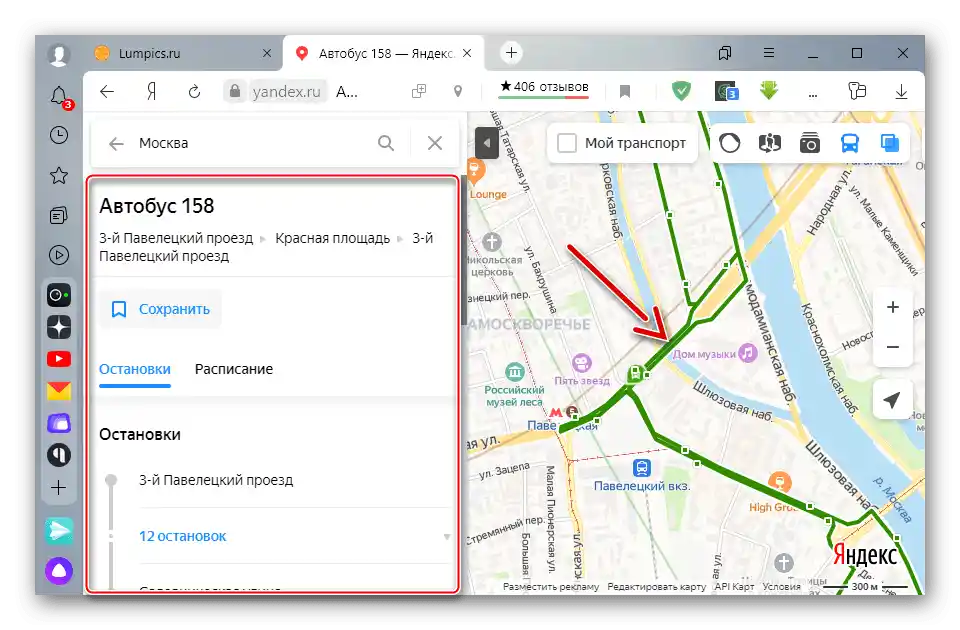The width and height of the screenshot is (960, 630).
Task: Open the green download arrow extension
Action: coord(769,91)
